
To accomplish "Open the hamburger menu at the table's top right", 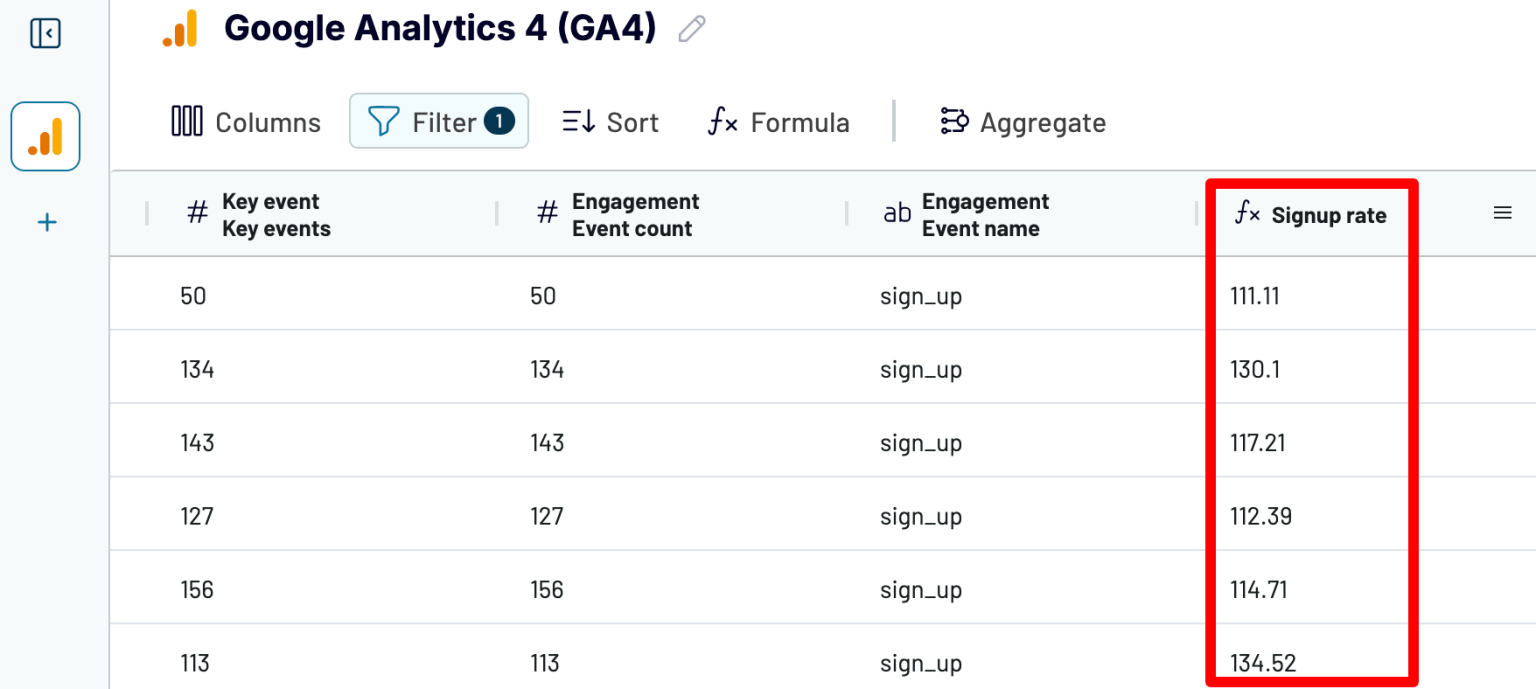I will (x=1502, y=212).
